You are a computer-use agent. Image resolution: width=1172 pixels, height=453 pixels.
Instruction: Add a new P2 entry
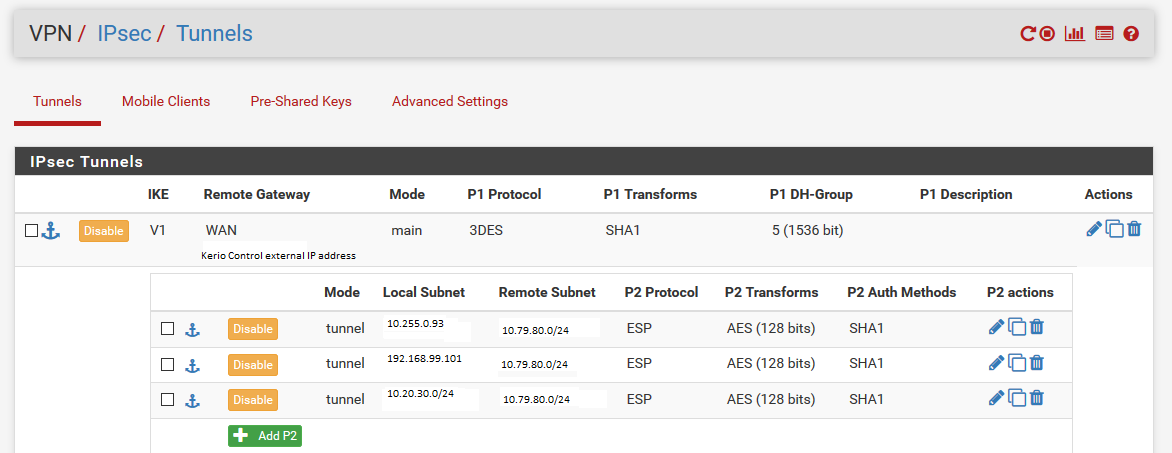click(265, 436)
